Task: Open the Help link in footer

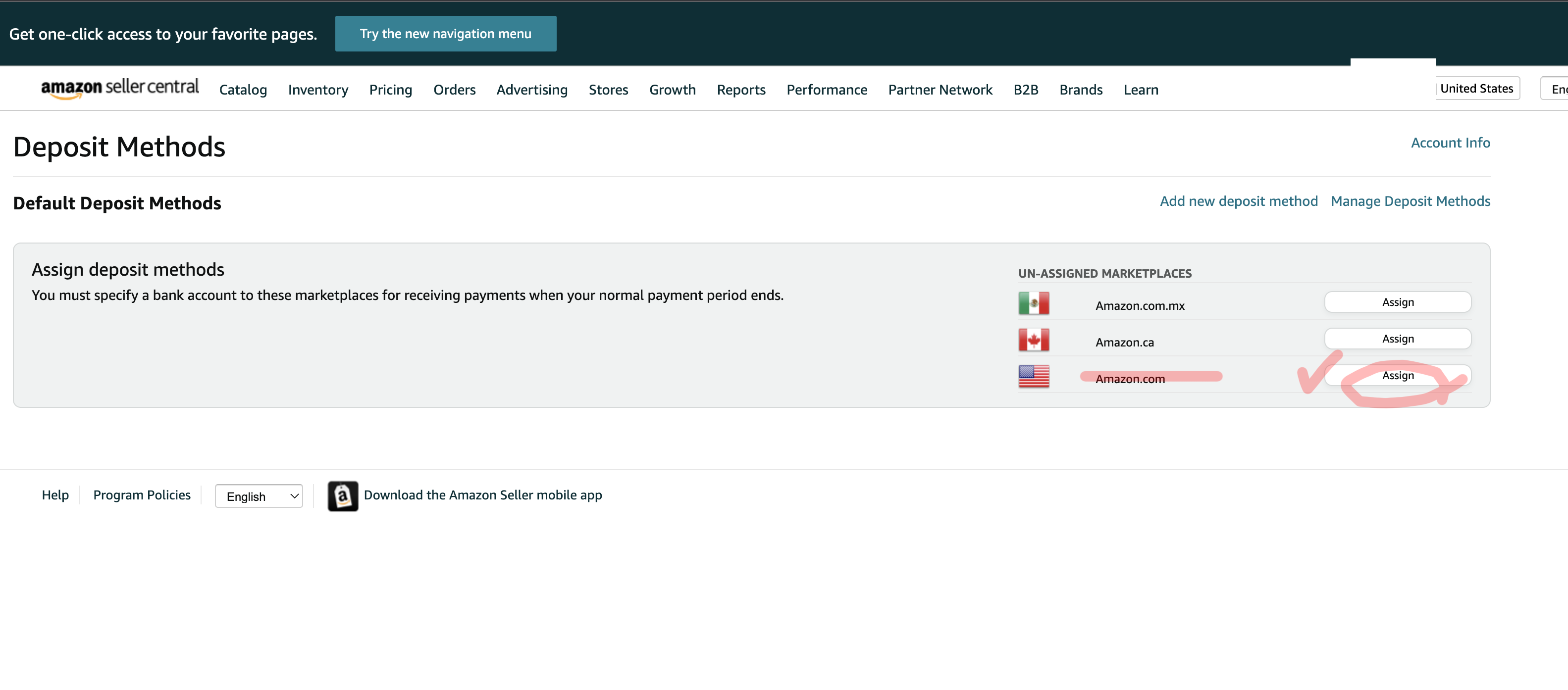Action: [55, 494]
